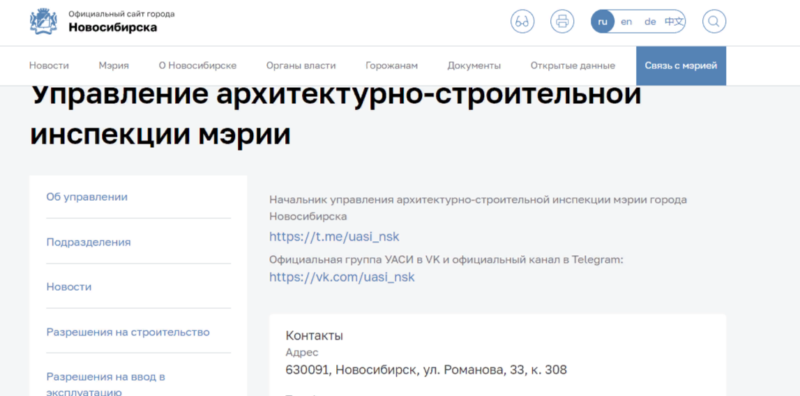Switch language to en
The height and width of the screenshot is (396, 800).
pos(626,22)
